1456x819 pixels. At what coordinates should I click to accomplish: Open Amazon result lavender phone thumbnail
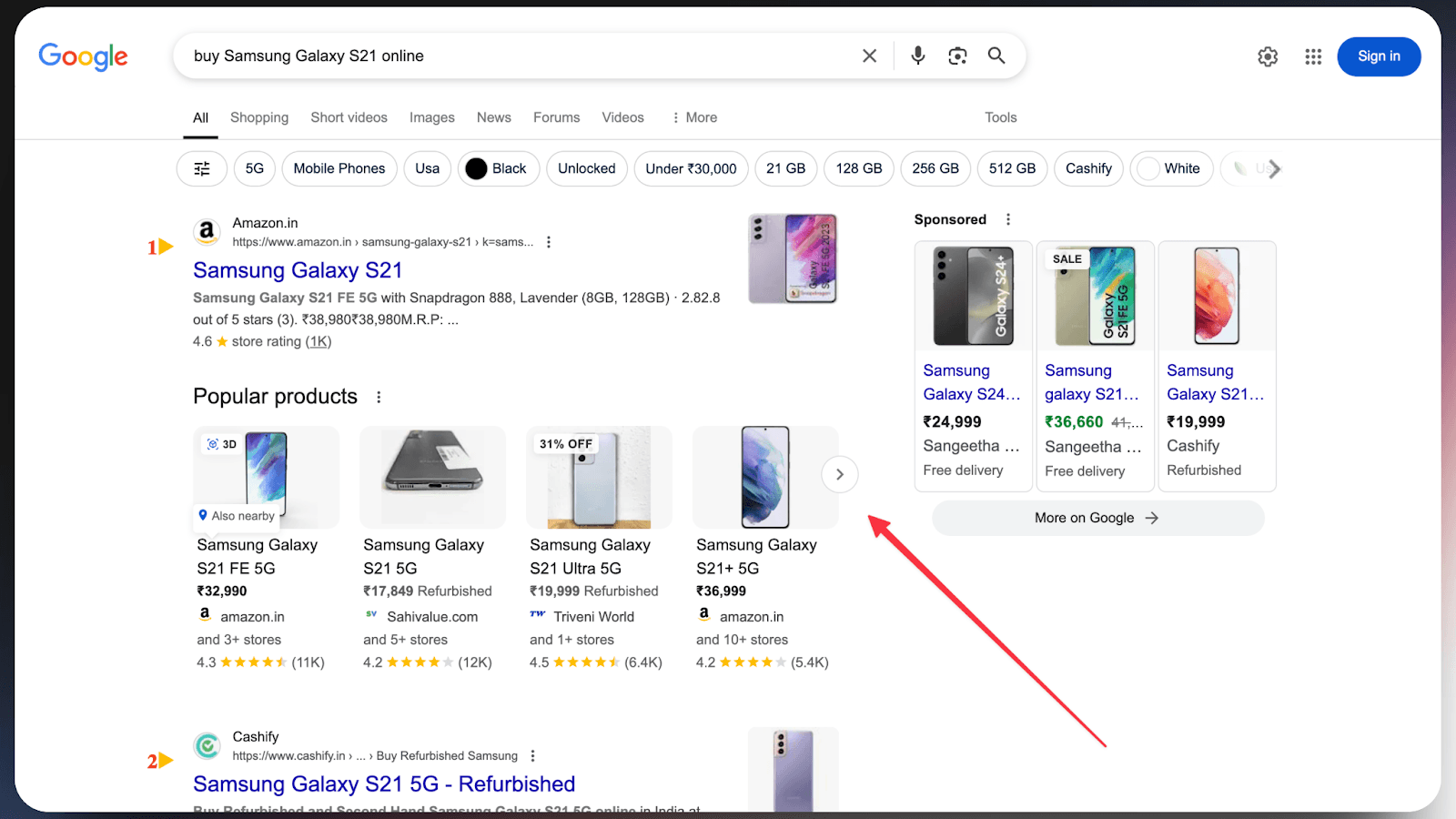793,259
